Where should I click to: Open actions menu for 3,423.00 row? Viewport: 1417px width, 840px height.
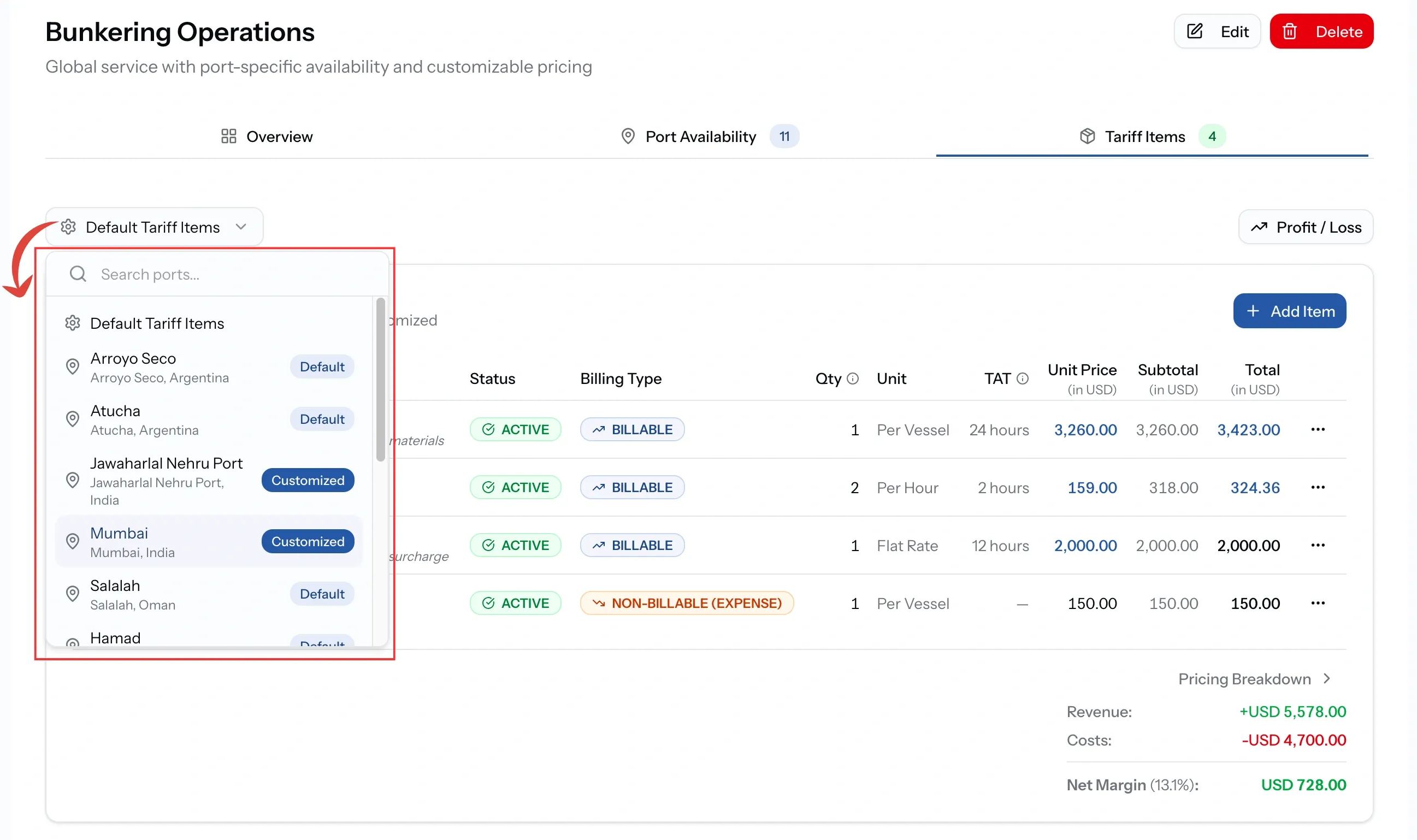[x=1318, y=430]
